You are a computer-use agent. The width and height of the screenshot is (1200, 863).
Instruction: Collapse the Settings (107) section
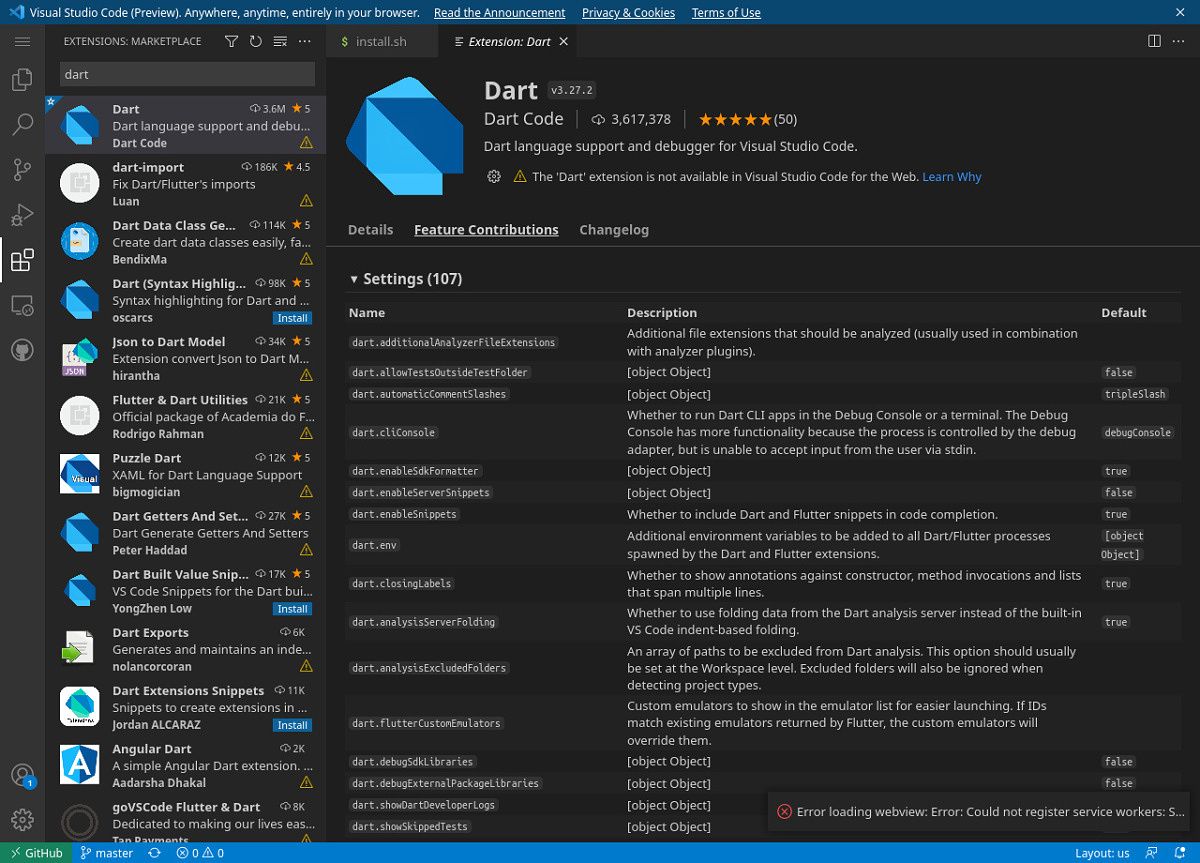pyautogui.click(x=354, y=280)
